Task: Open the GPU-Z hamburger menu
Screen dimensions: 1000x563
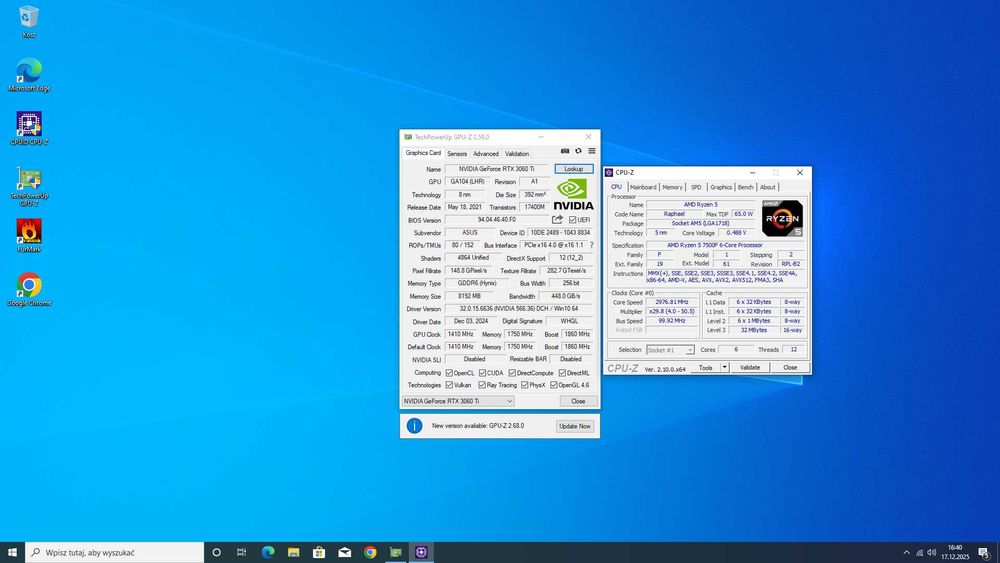Action: click(592, 151)
